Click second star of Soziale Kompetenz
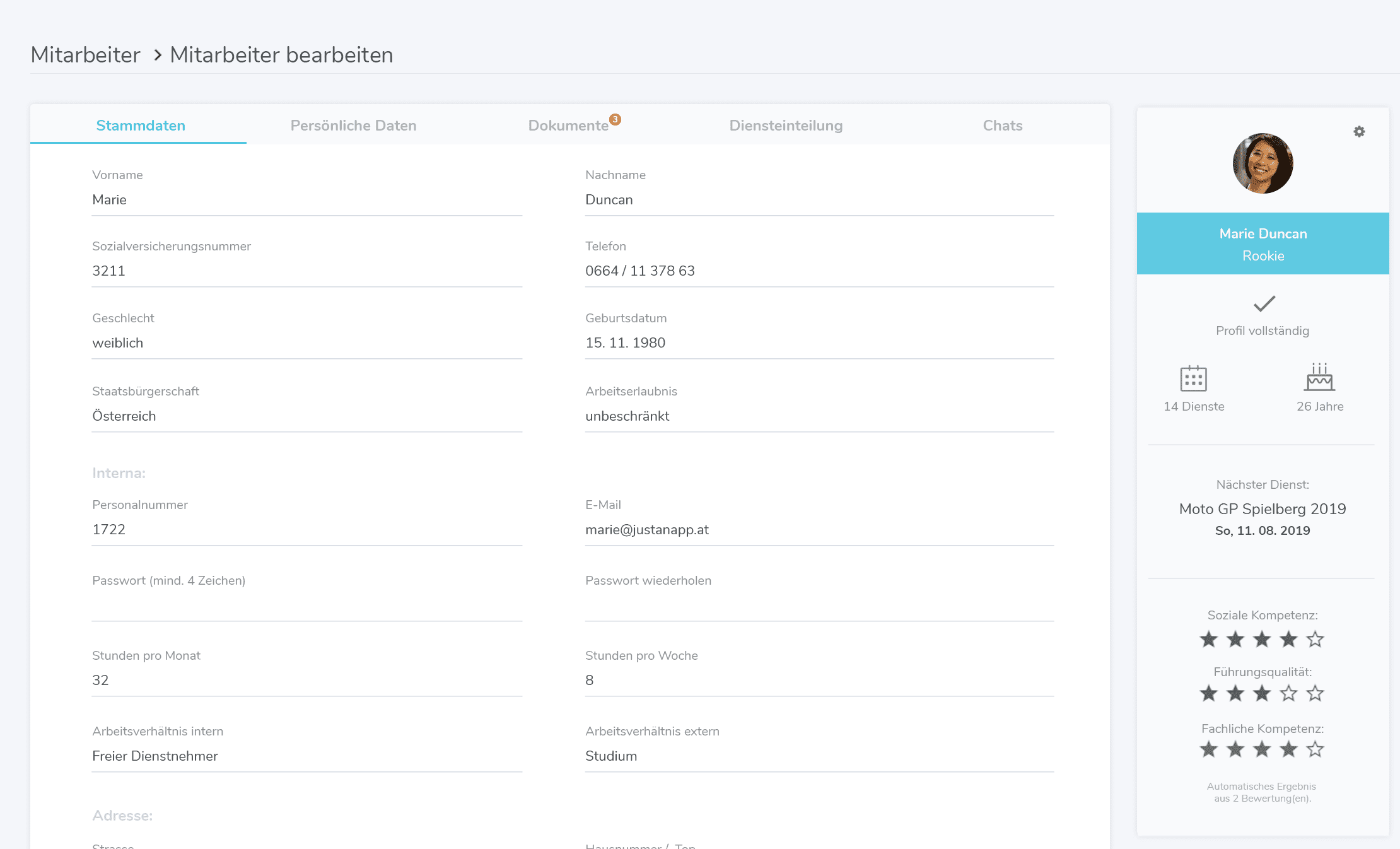The height and width of the screenshot is (849, 1400). coord(1235,639)
